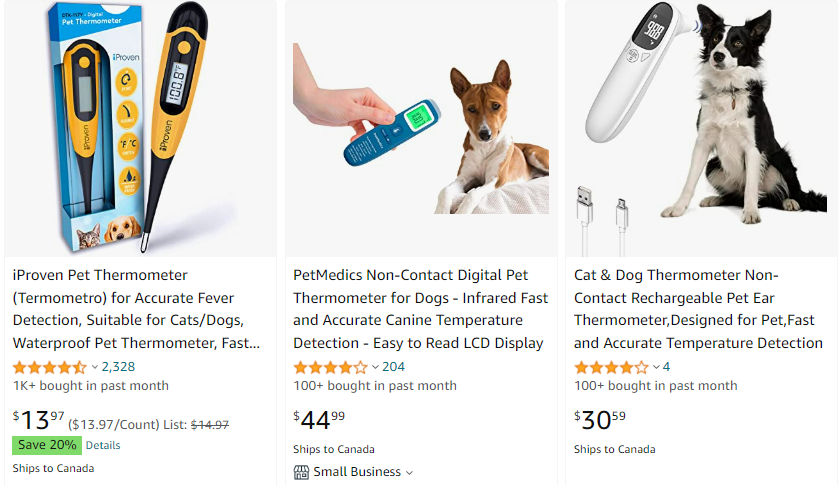View the 2,328 reviews for iProven

tap(118, 367)
